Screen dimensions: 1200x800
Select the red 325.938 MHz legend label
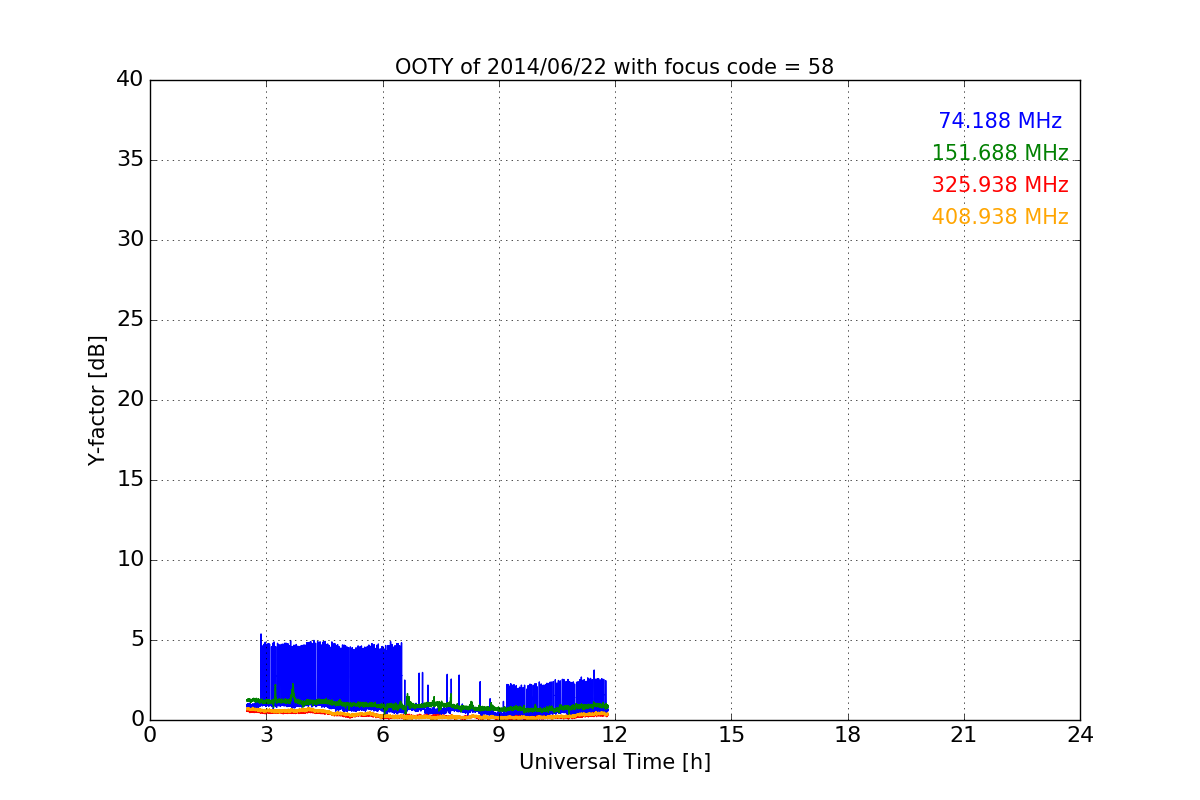(x=1000, y=185)
